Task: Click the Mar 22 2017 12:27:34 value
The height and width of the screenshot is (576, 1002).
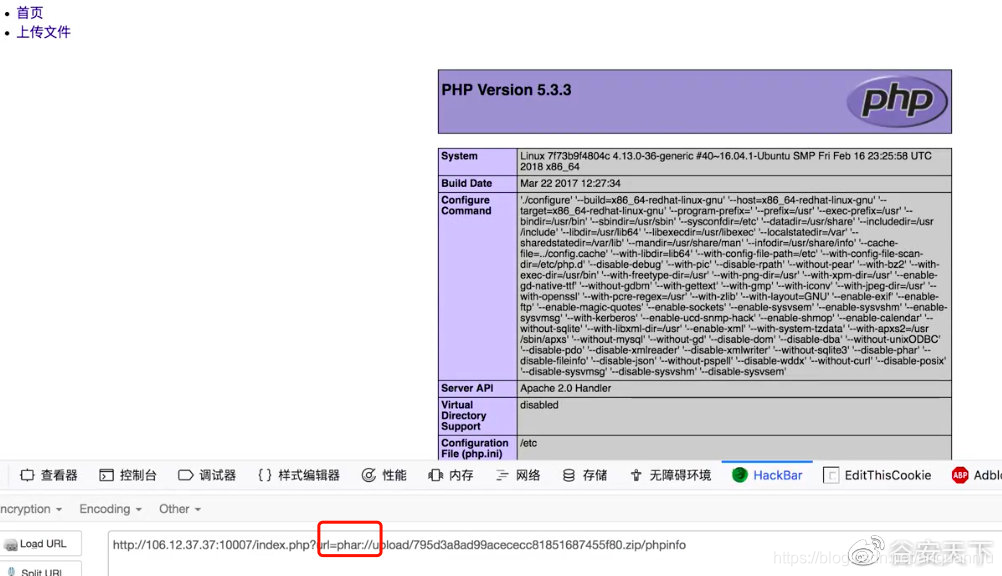Action: (x=570, y=183)
